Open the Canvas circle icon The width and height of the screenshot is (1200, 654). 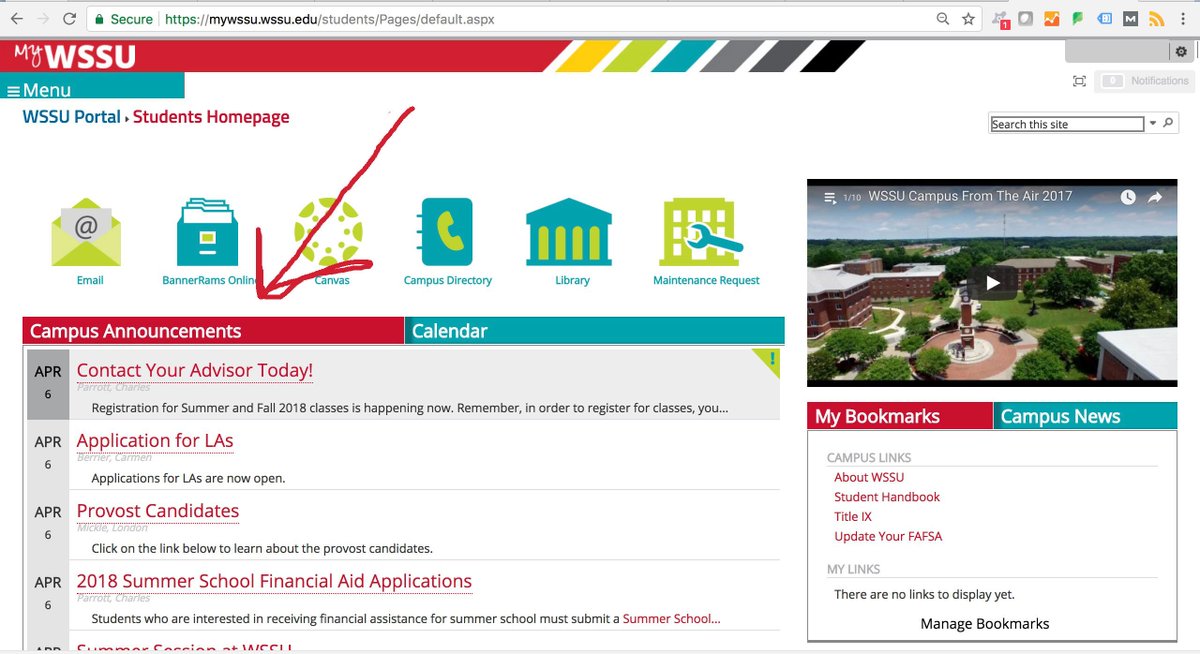pos(328,232)
